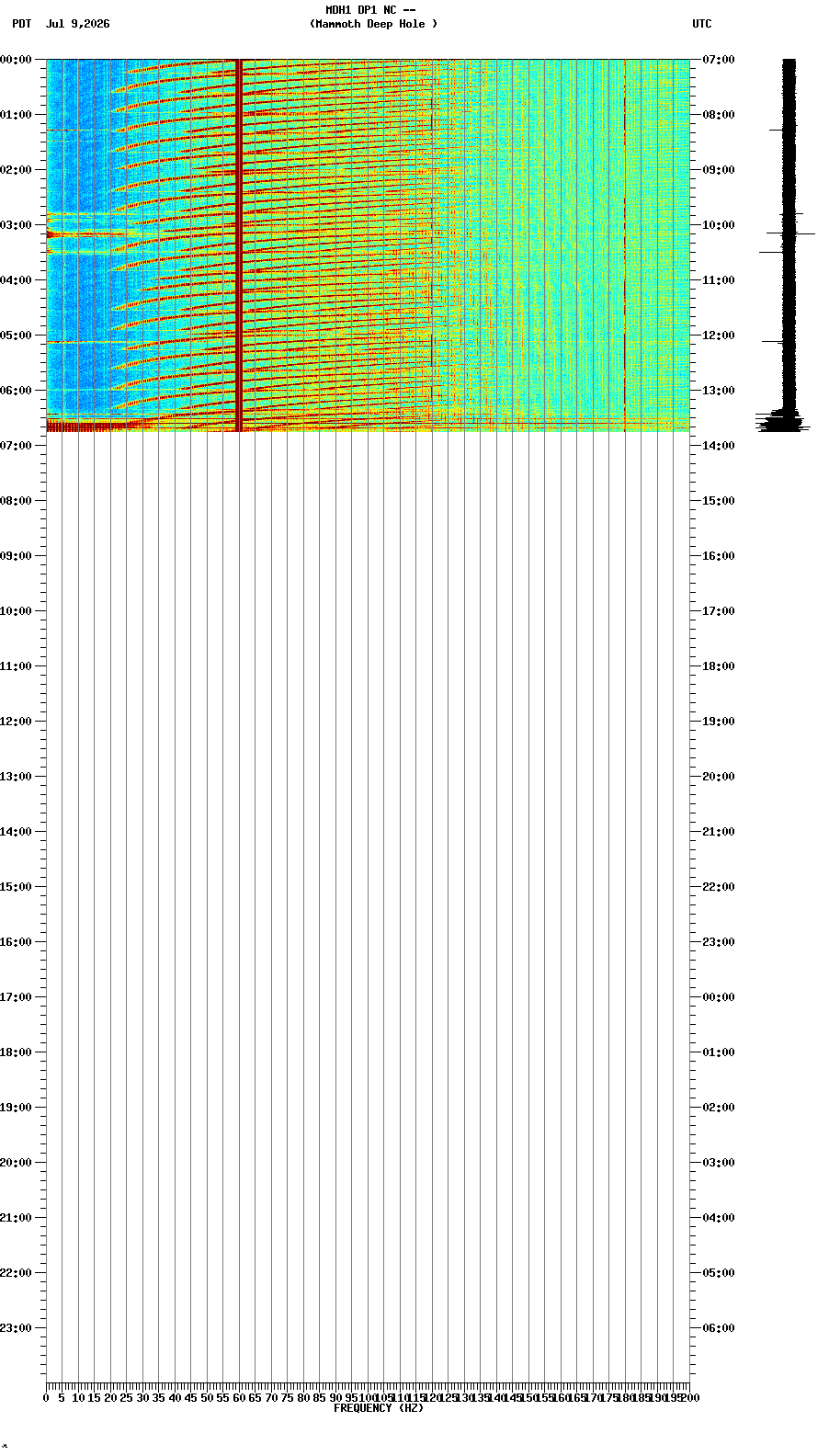Select the date Jul 9,2026
The height and width of the screenshot is (1456, 829).
(77, 24)
